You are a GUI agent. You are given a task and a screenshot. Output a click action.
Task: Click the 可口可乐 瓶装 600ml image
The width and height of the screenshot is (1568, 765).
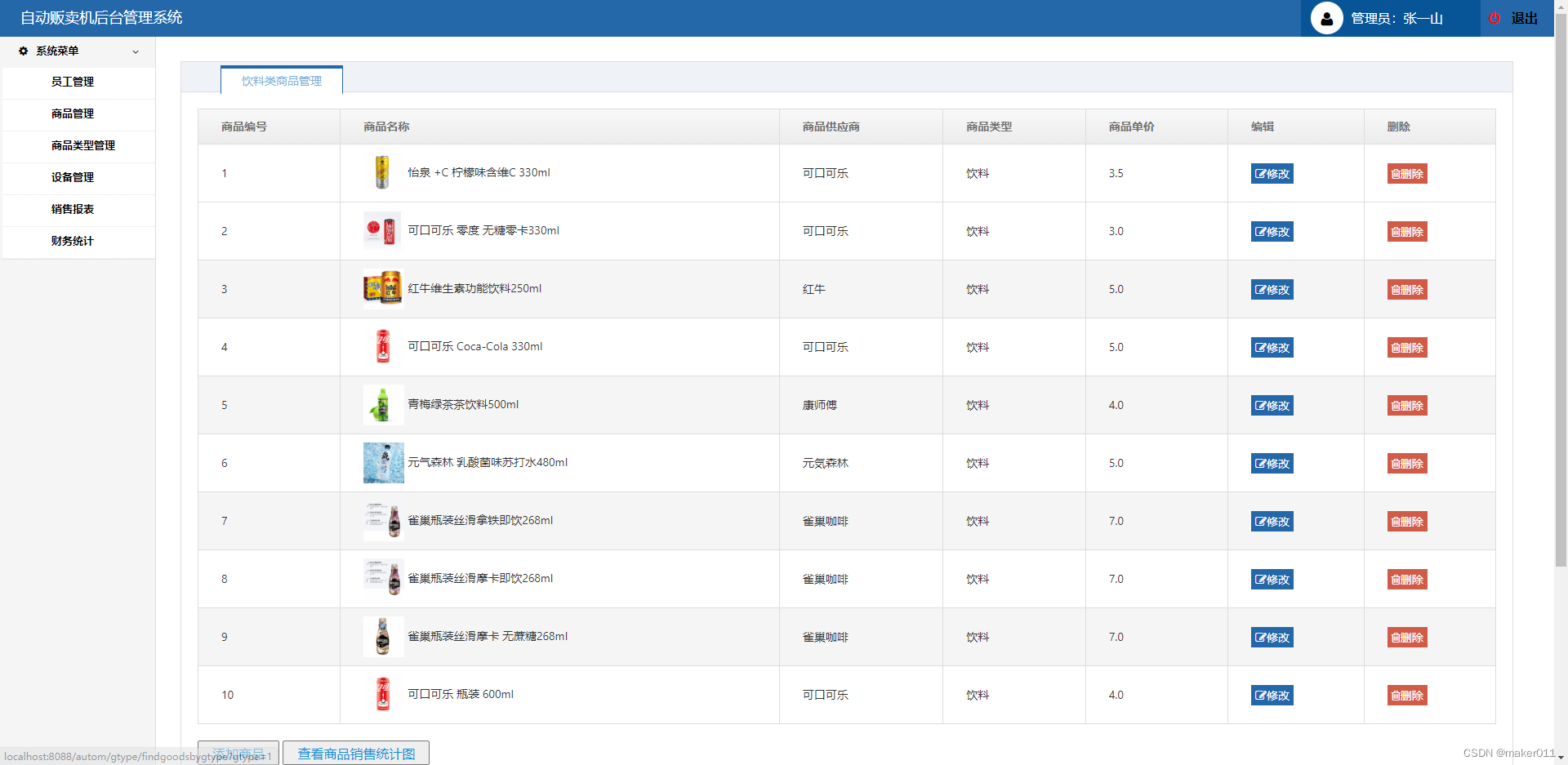tap(383, 695)
